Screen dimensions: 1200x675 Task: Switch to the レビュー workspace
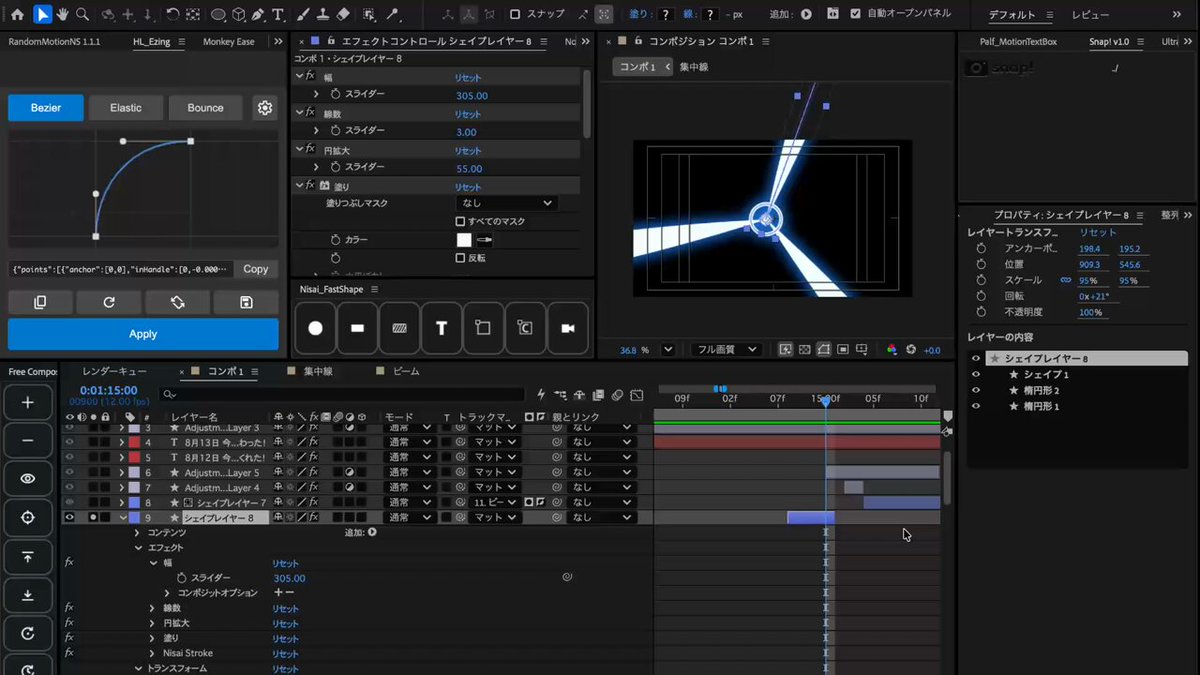coord(1090,15)
